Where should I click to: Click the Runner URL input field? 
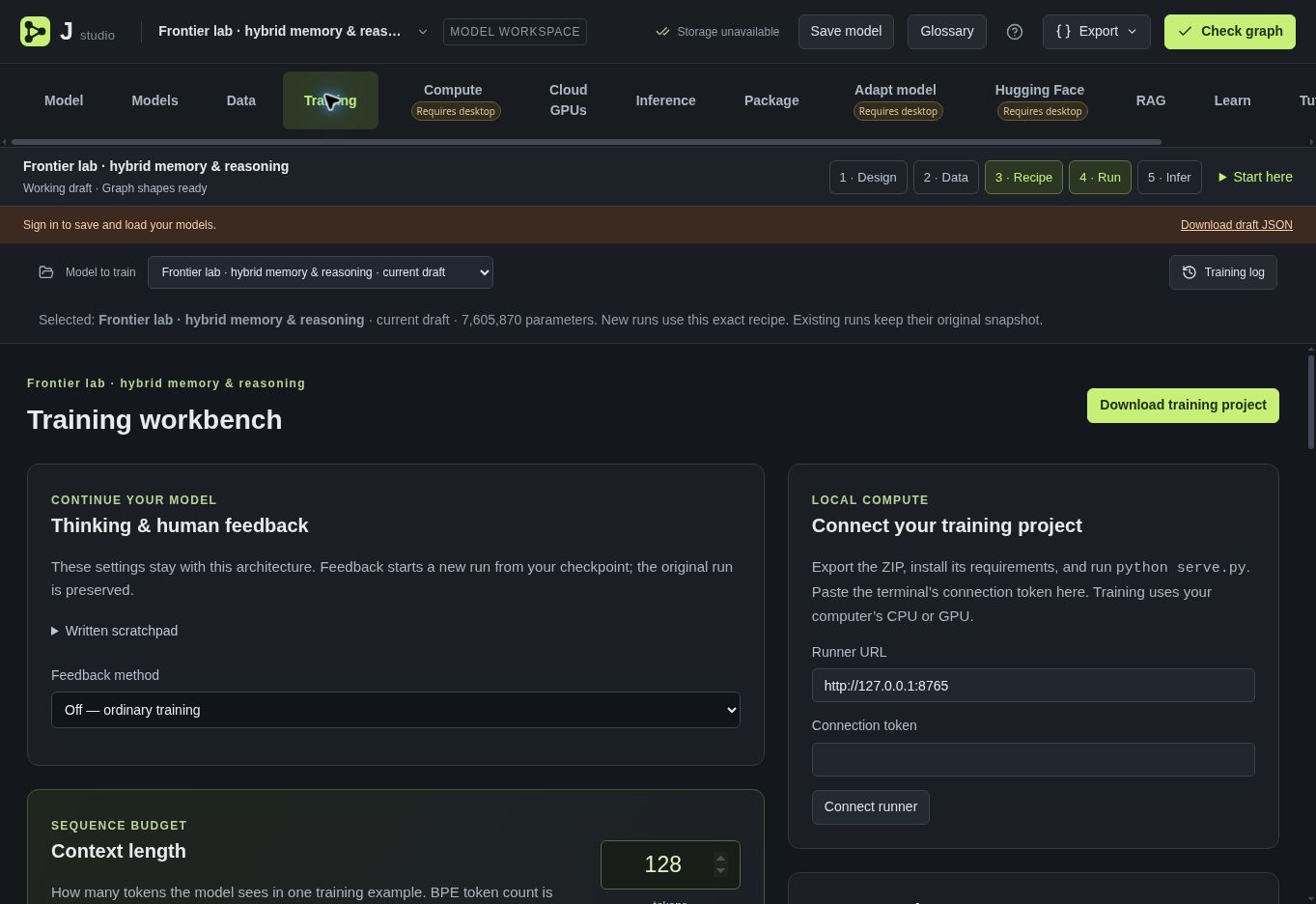click(1033, 686)
